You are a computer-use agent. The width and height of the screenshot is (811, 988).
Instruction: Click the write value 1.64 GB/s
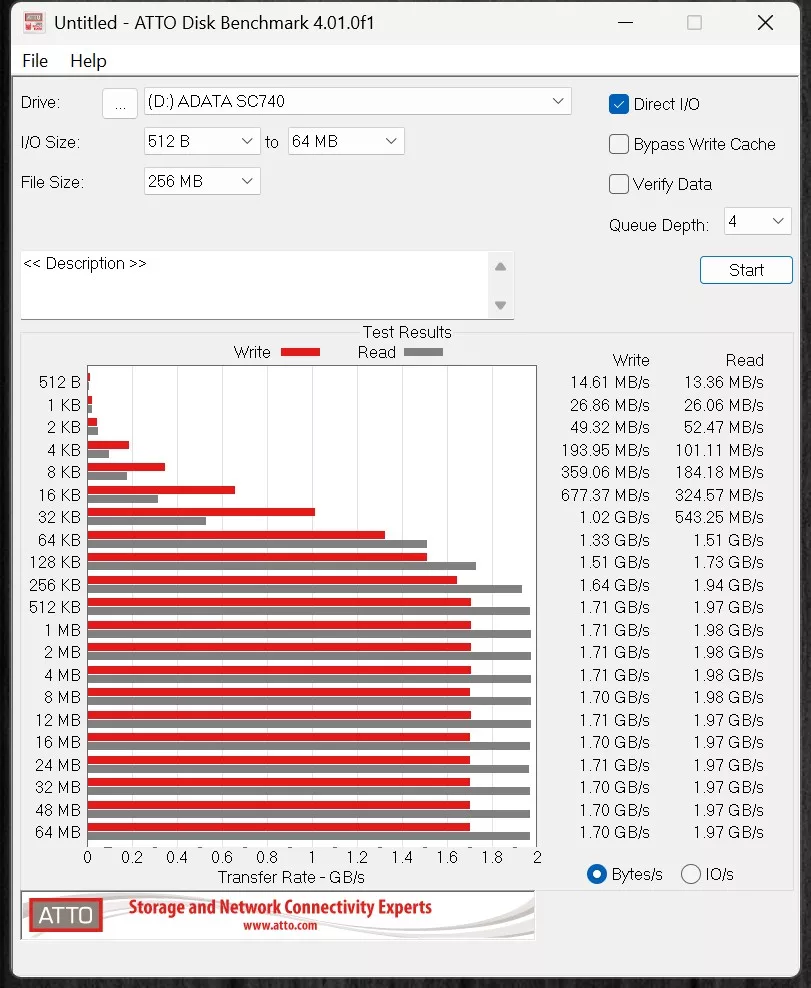(614, 585)
